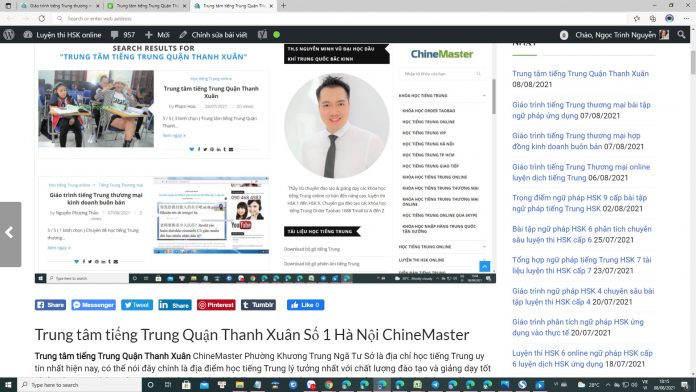The height and width of the screenshot is (392, 696).
Task: Open Bài tập ngữ pháp HSK 6 link
Action: 581,234
